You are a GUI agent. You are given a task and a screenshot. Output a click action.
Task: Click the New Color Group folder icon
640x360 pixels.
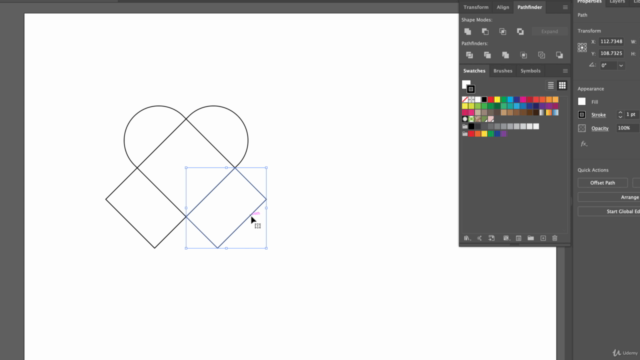(x=531, y=238)
